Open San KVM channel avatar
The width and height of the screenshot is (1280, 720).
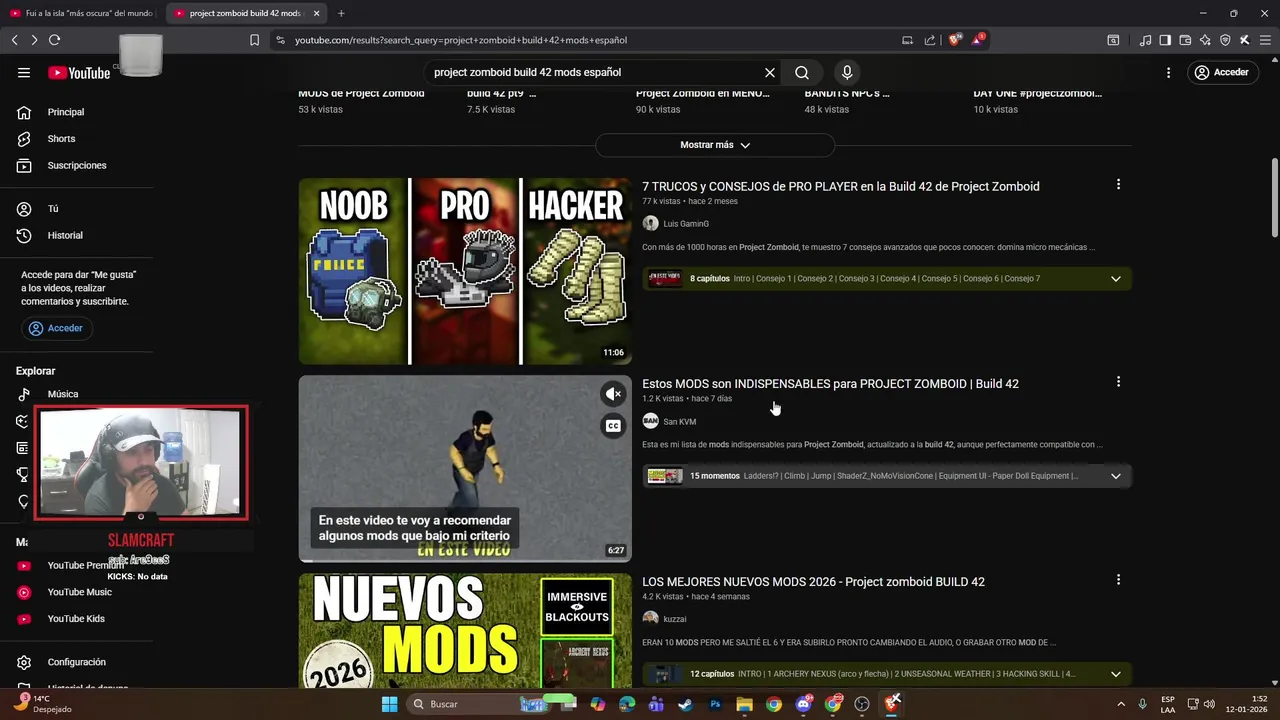(650, 421)
